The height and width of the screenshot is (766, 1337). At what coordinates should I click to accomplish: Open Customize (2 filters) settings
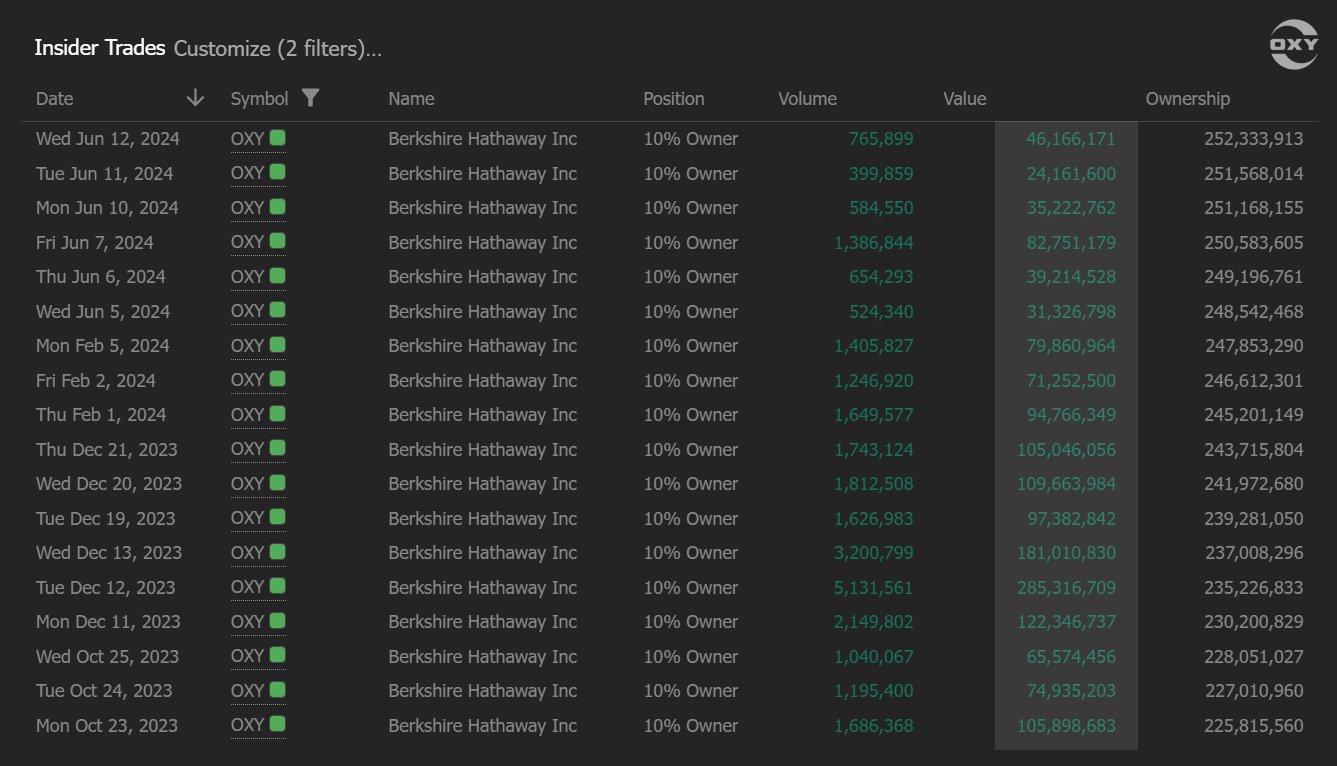278,48
